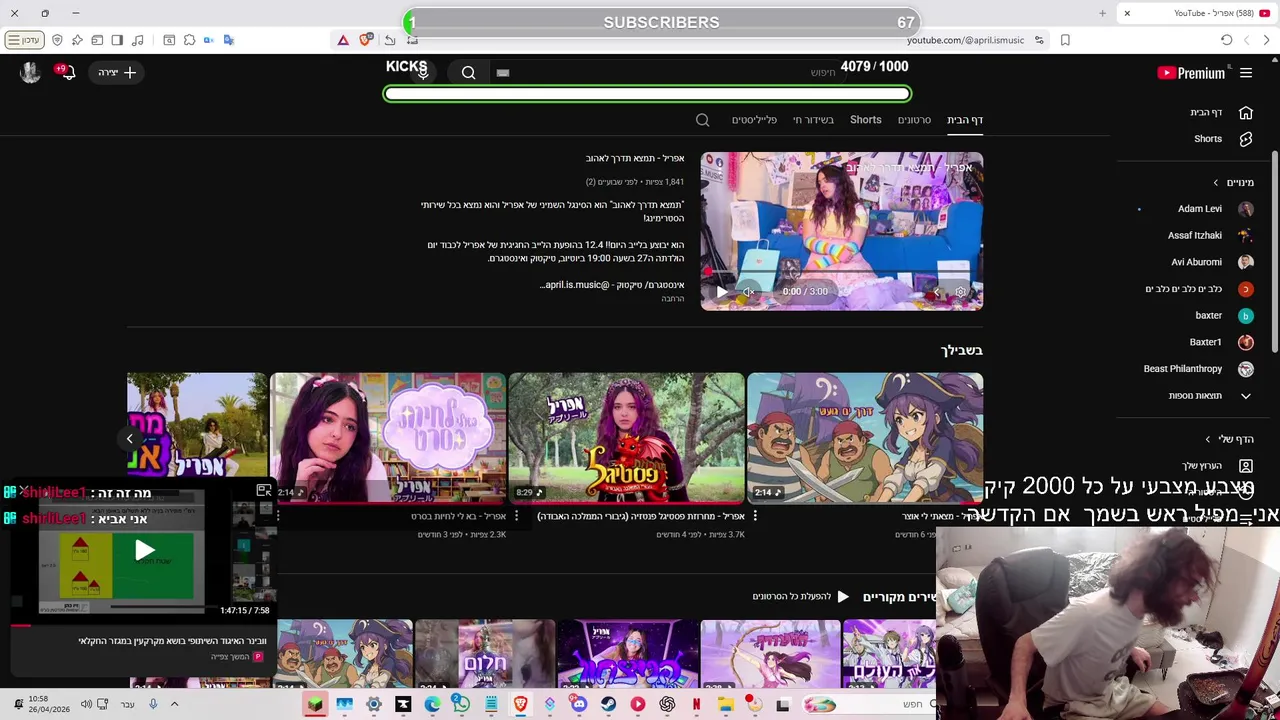This screenshot has width=1280, height=720.
Task: Open the Festigal video thumbnail
Action: point(627,437)
